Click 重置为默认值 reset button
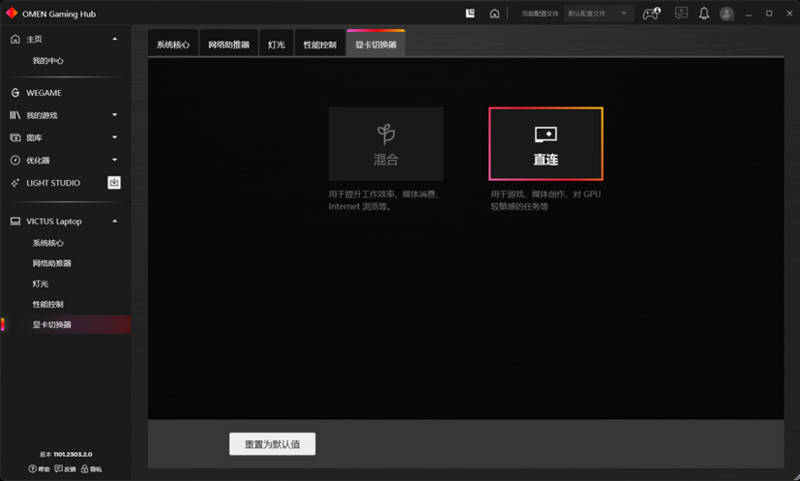The image size is (800, 481). pyautogui.click(x=272, y=444)
